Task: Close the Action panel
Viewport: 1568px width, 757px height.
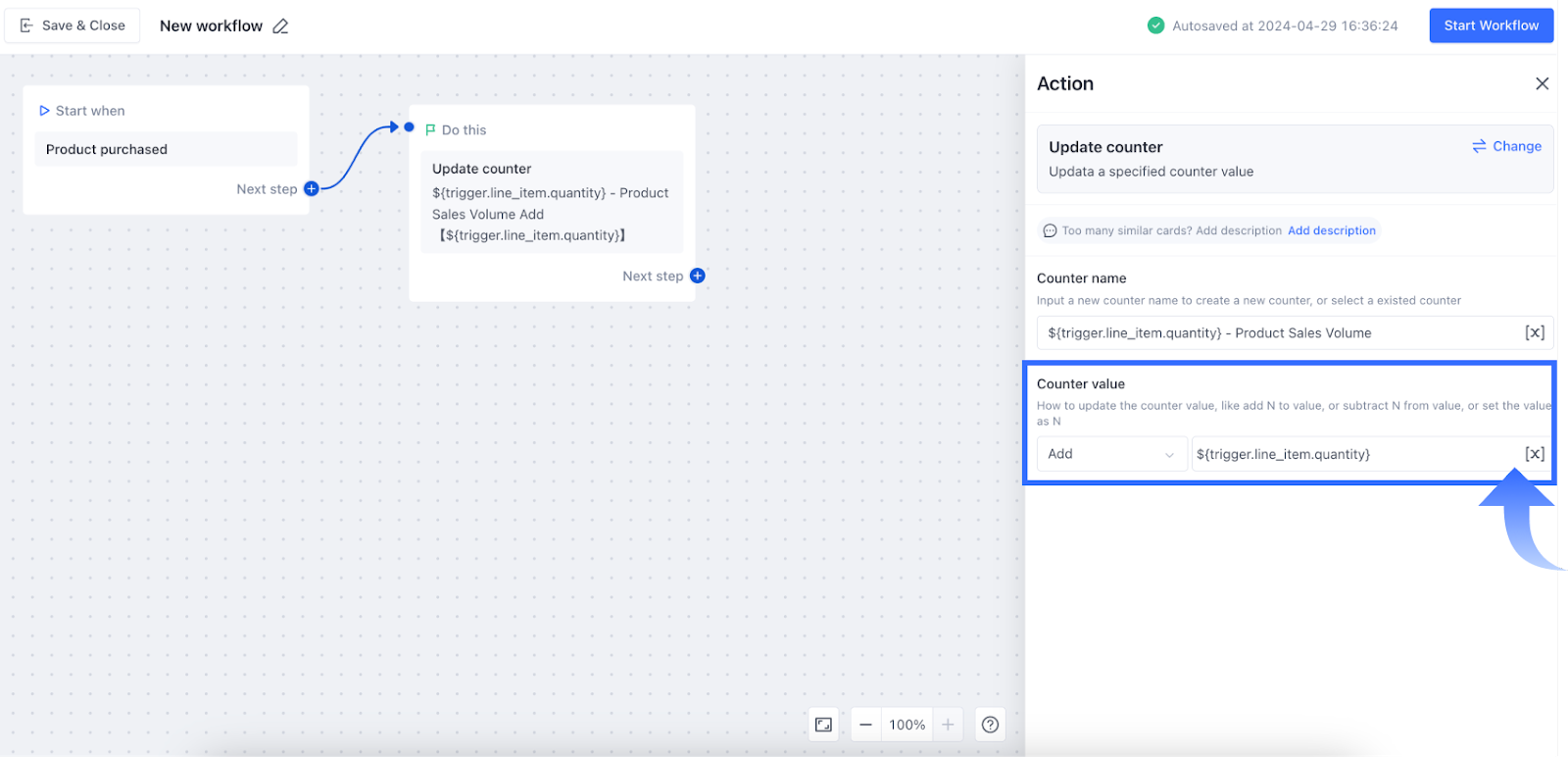Action: coord(1542,84)
